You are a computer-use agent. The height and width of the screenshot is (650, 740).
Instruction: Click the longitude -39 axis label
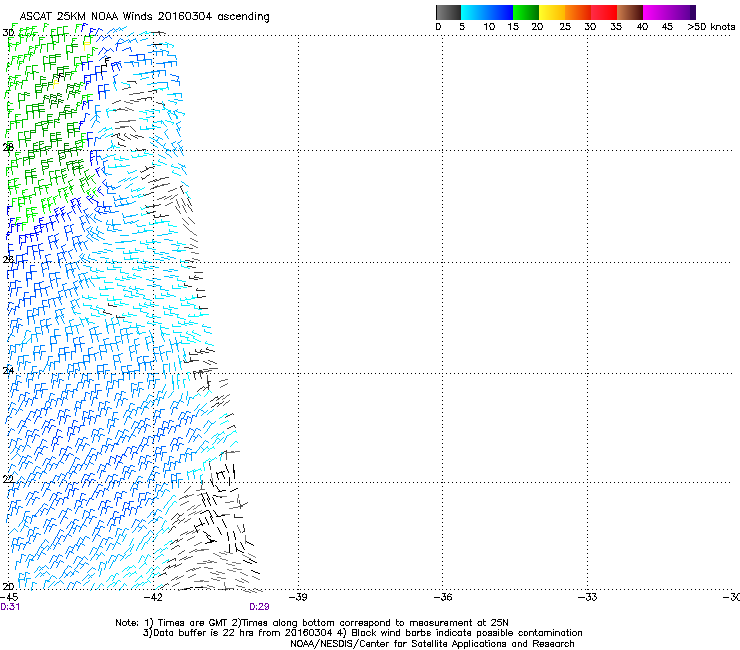[298, 597]
